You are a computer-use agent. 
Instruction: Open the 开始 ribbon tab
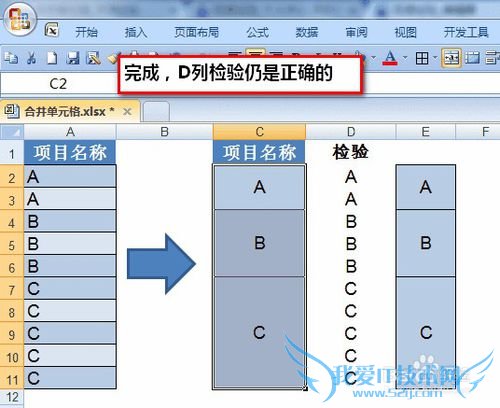pos(86,32)
